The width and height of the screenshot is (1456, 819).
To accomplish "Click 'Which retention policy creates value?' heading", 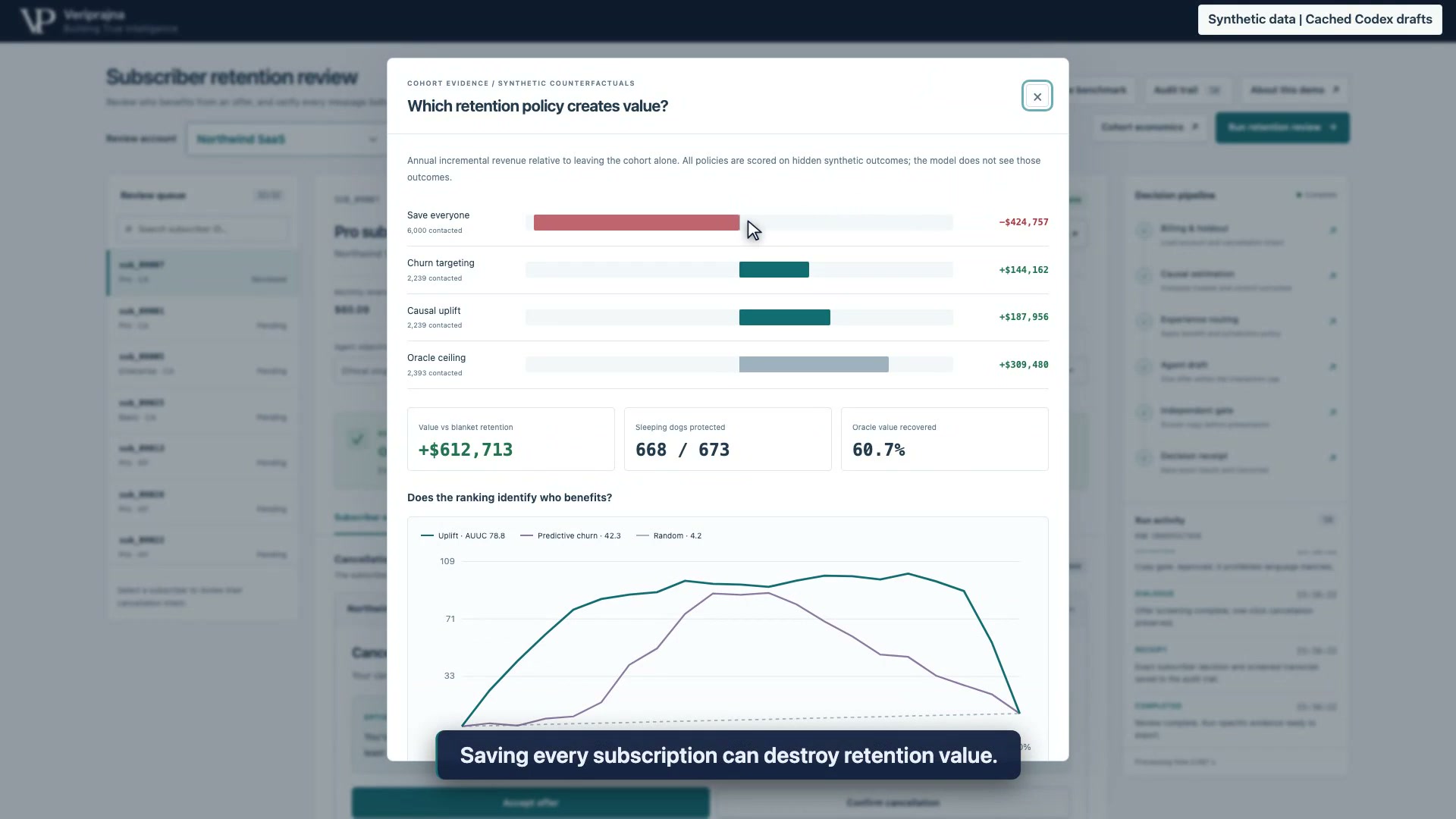I will coord(538,106).
